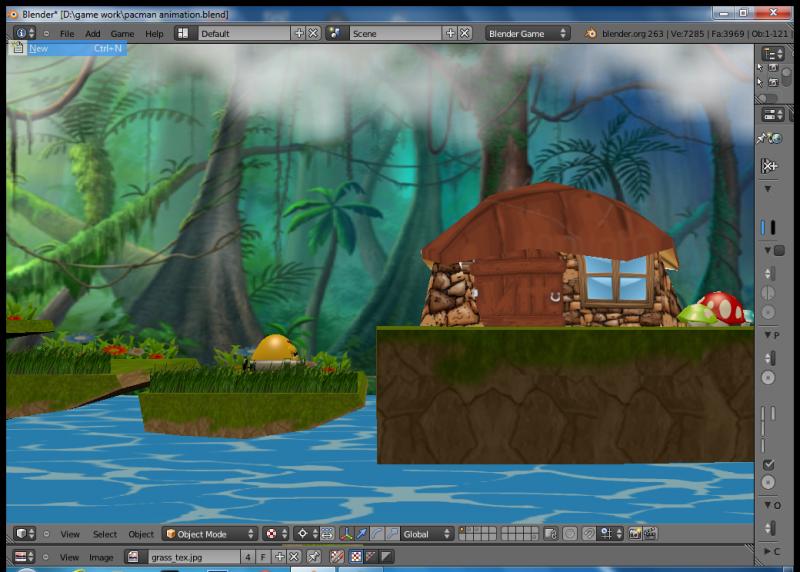
Task: Collapse the 3D View header menus toggle
Action: pos(46,534)
